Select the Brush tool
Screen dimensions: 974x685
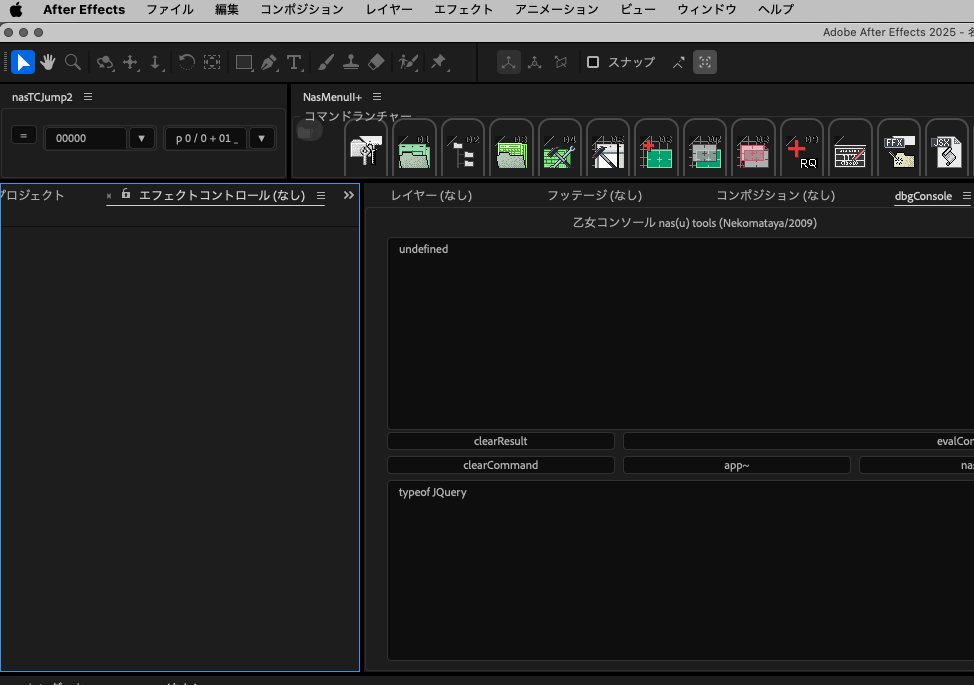325,62
